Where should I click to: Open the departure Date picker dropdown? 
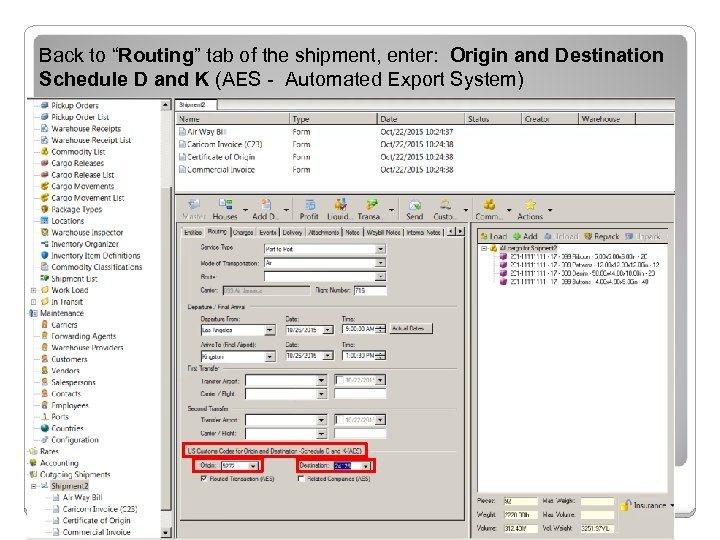coord(328,330)
